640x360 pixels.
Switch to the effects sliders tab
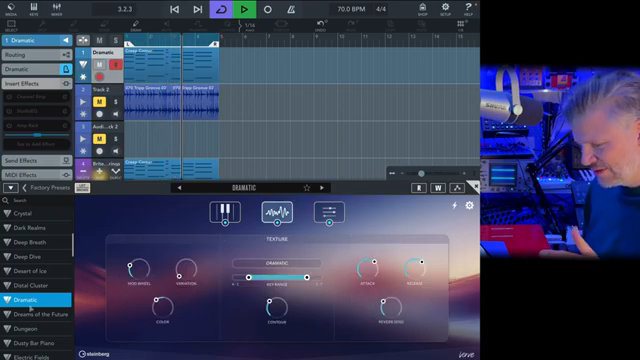(x=329, y=212)
